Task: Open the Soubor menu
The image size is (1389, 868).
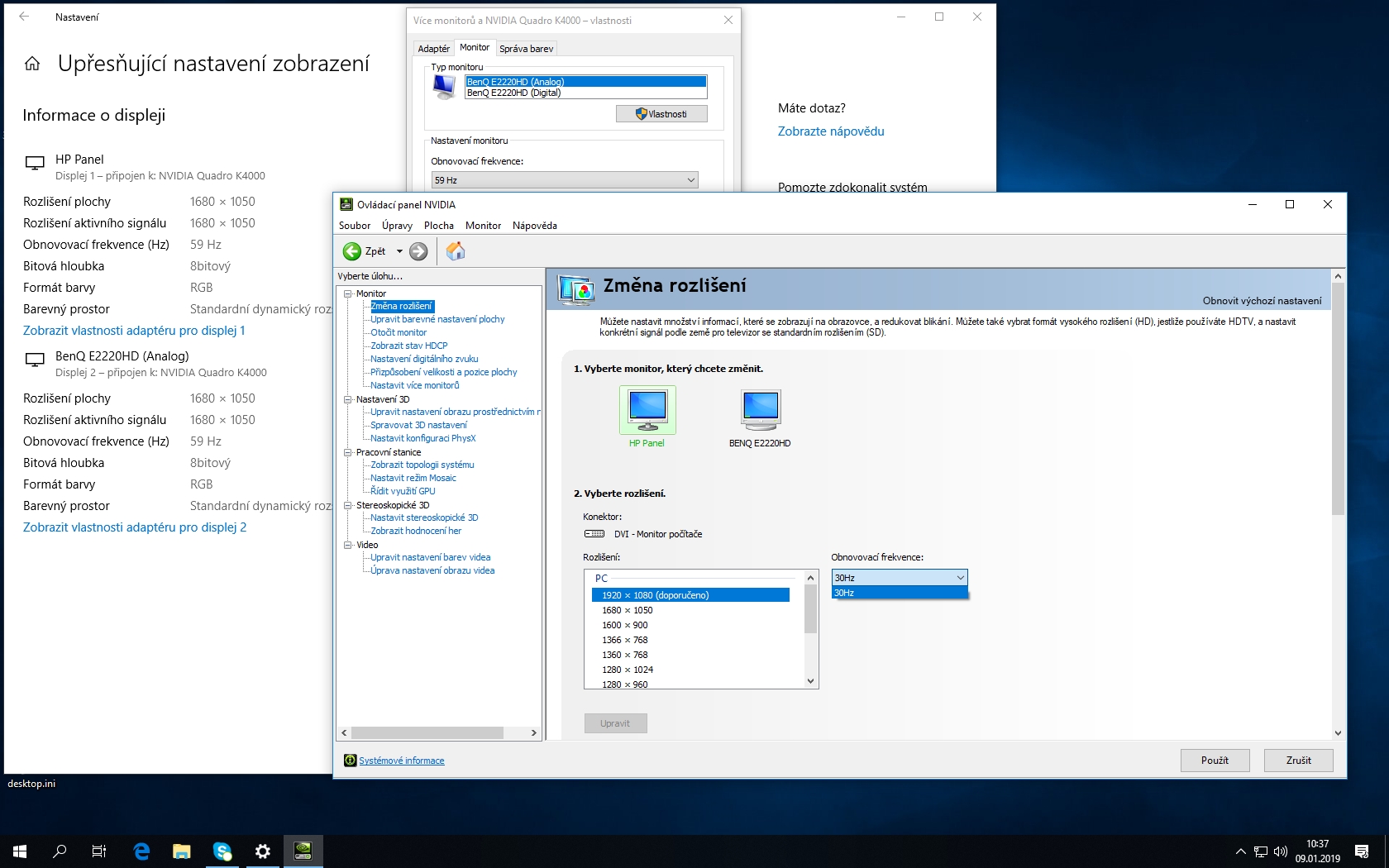Action: coord(355,226)
